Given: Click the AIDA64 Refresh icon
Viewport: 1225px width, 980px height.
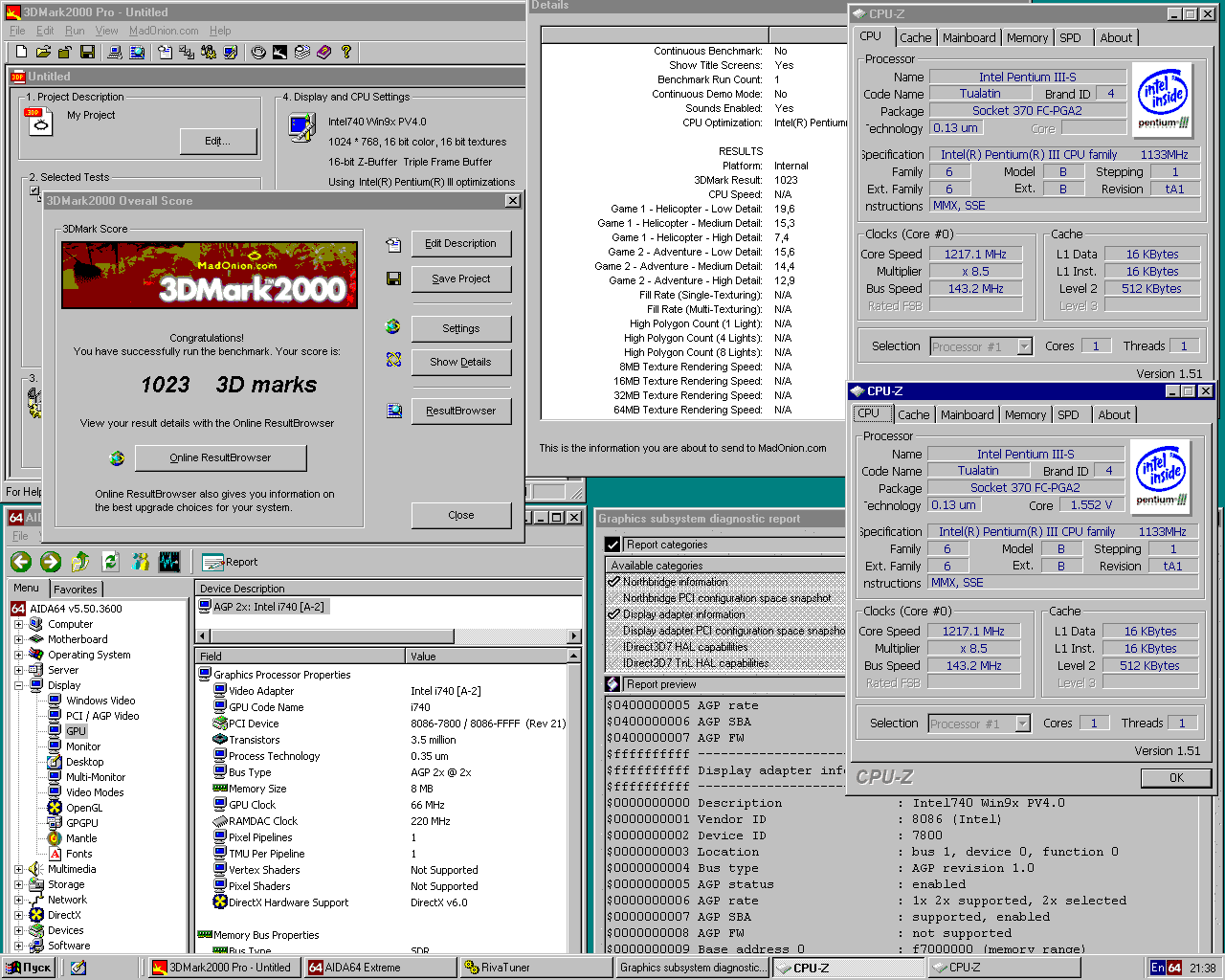Looking at the screenshot, I should click(110, 562).
